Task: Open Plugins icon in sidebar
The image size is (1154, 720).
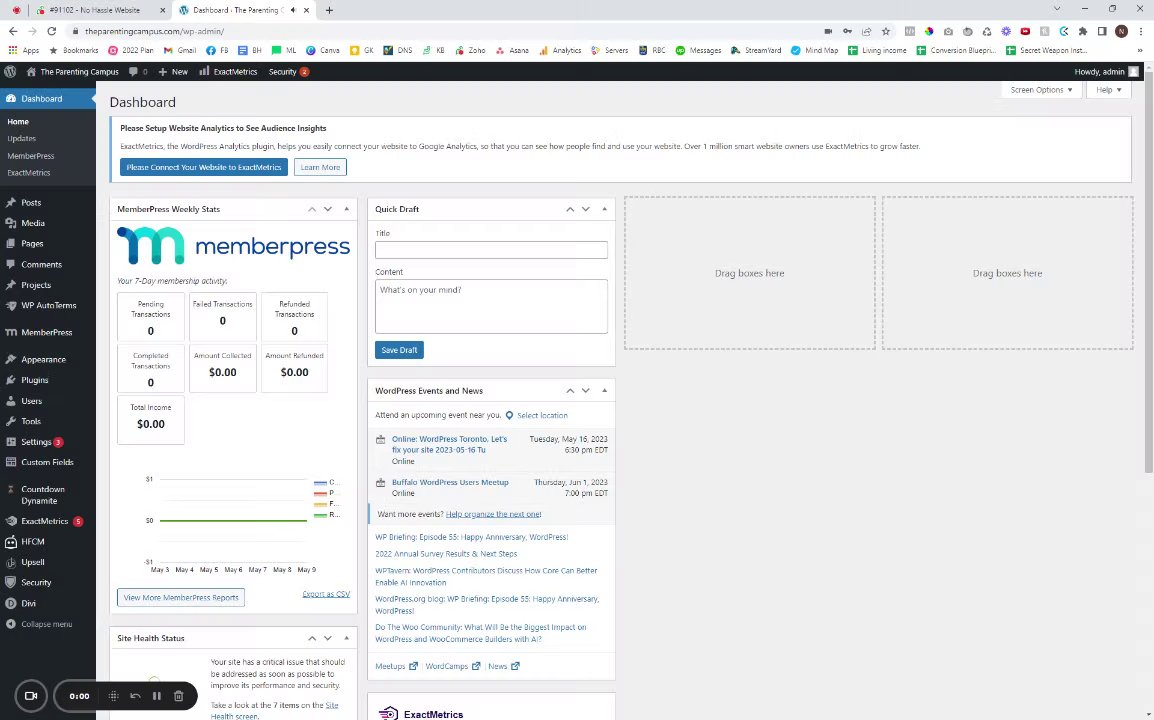Action: [x=10, y=381]
